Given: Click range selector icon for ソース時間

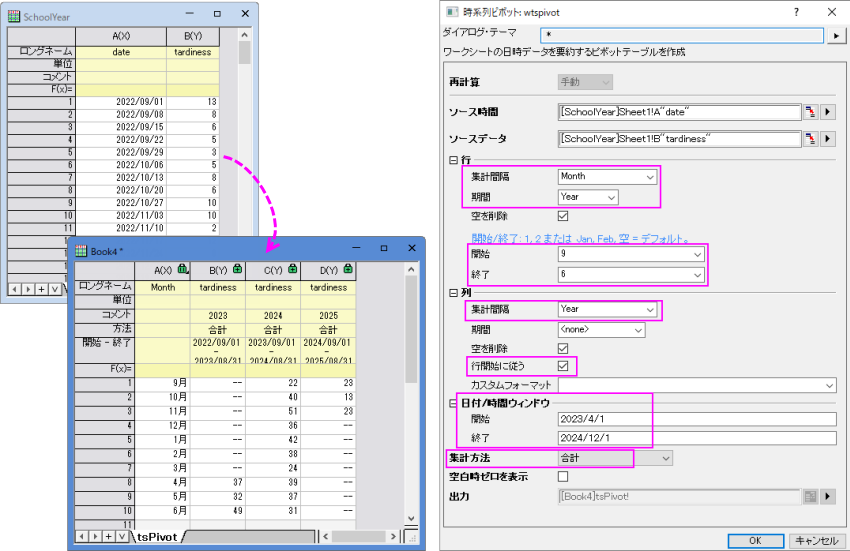Looking at the screenshot, I should (810, 112).
